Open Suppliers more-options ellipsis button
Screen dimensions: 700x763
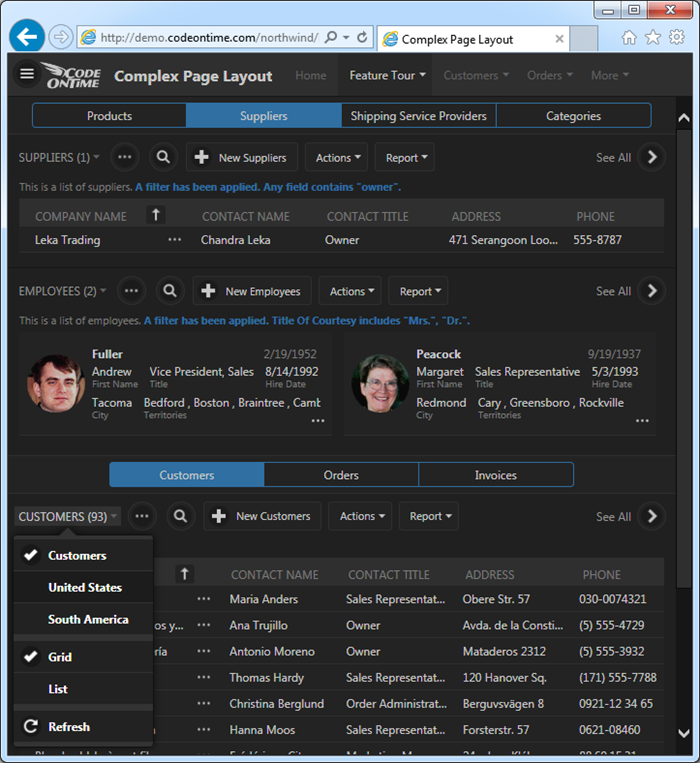click(x=125, y=157)
